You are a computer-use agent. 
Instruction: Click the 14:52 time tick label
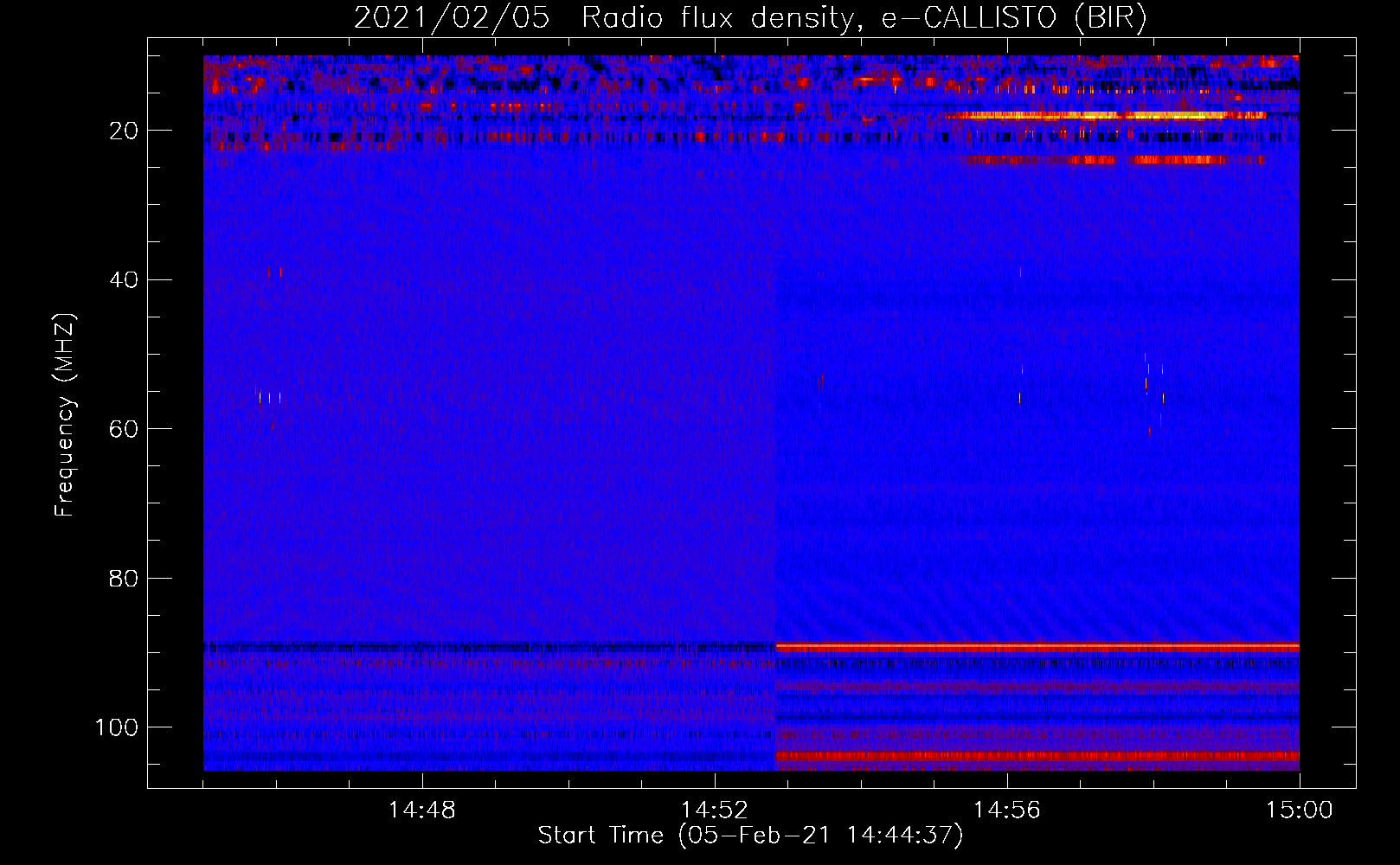point(715,810)
